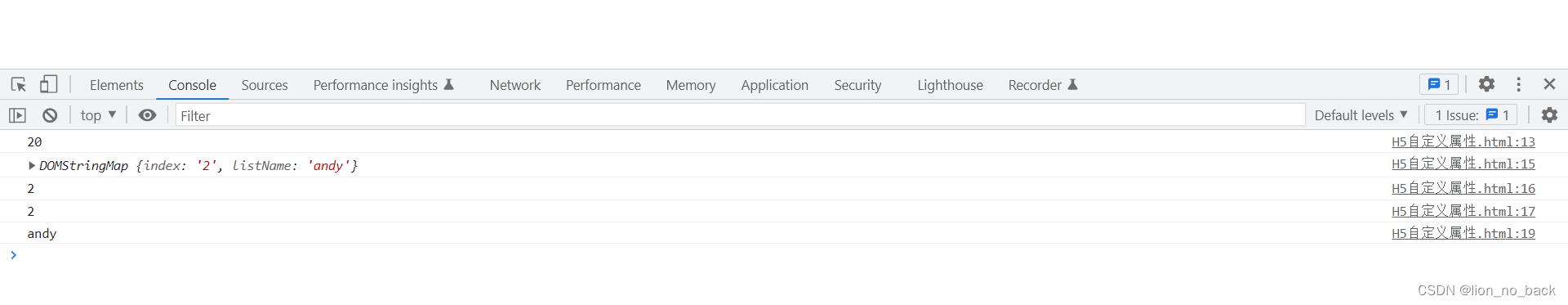Open the Default levels dropdown
Viewport: 1568px width, 305px height.
click(1361, 115)
